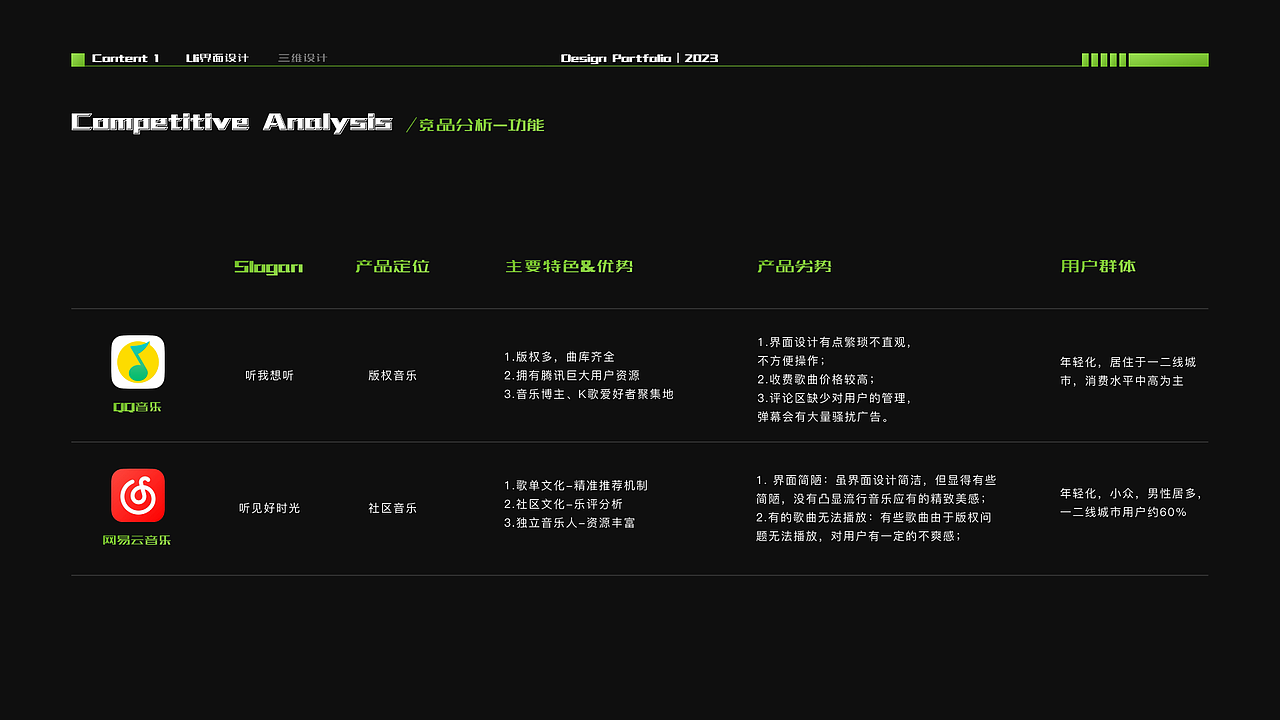
Task: Select the UI界面设计 tab
Action: pyautogui.click(x=217, y=59)
